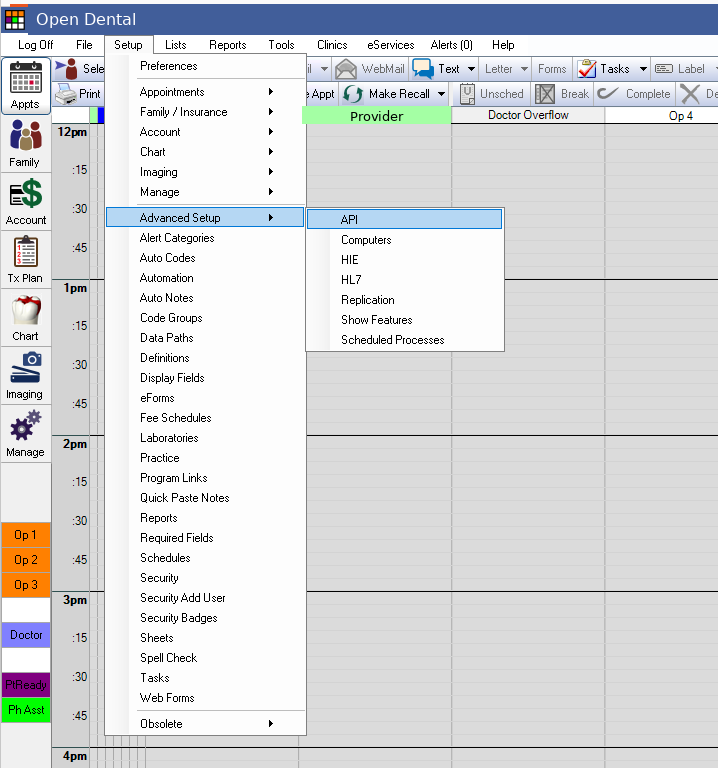Open Alerts (0) menu

click(x=452, y=45)
